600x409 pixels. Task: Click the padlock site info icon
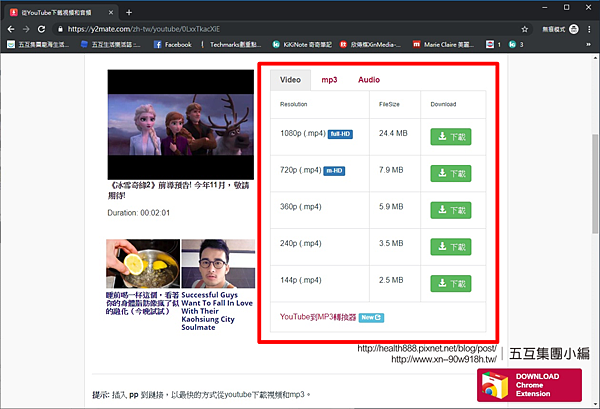pos(60,29)
